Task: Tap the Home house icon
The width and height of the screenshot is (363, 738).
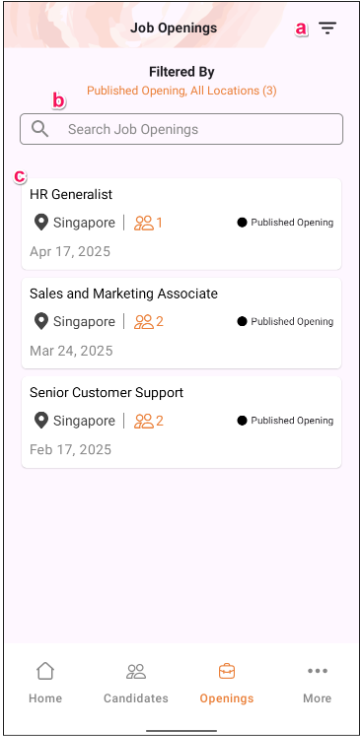Action: click(45, 671)
